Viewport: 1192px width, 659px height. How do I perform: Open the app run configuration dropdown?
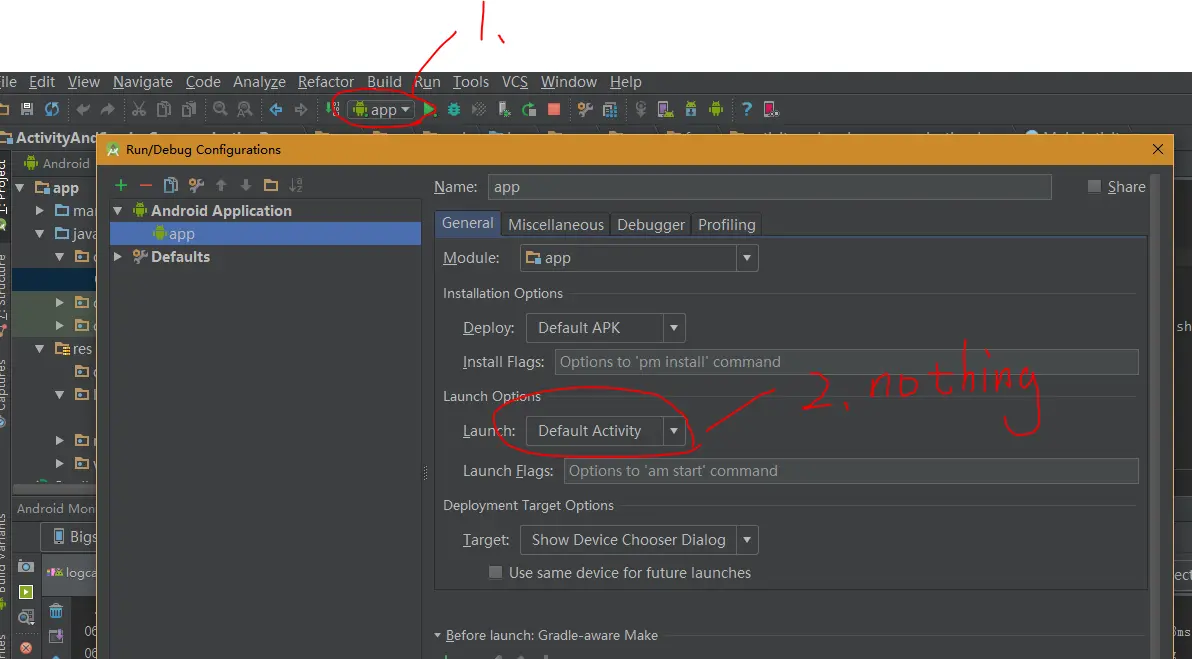tap(380, 109)
